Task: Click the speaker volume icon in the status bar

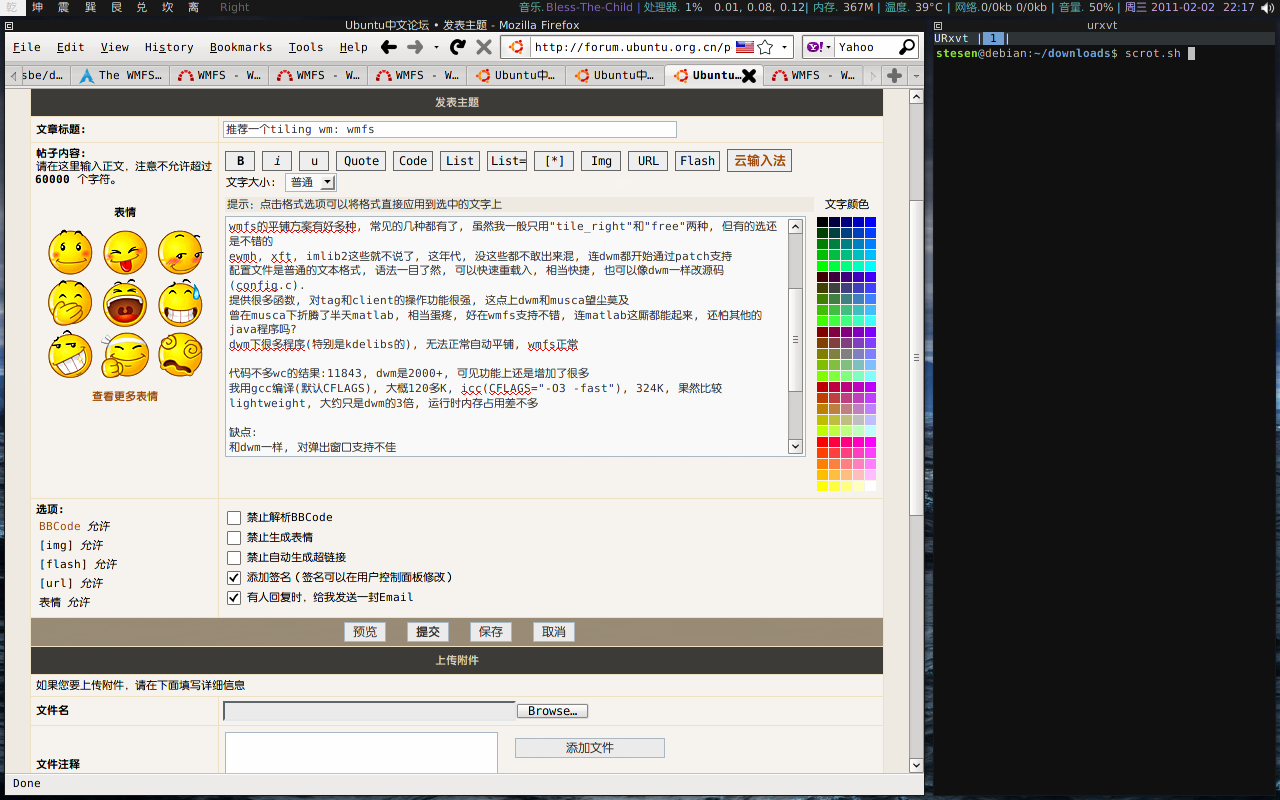Action: 1268,7
